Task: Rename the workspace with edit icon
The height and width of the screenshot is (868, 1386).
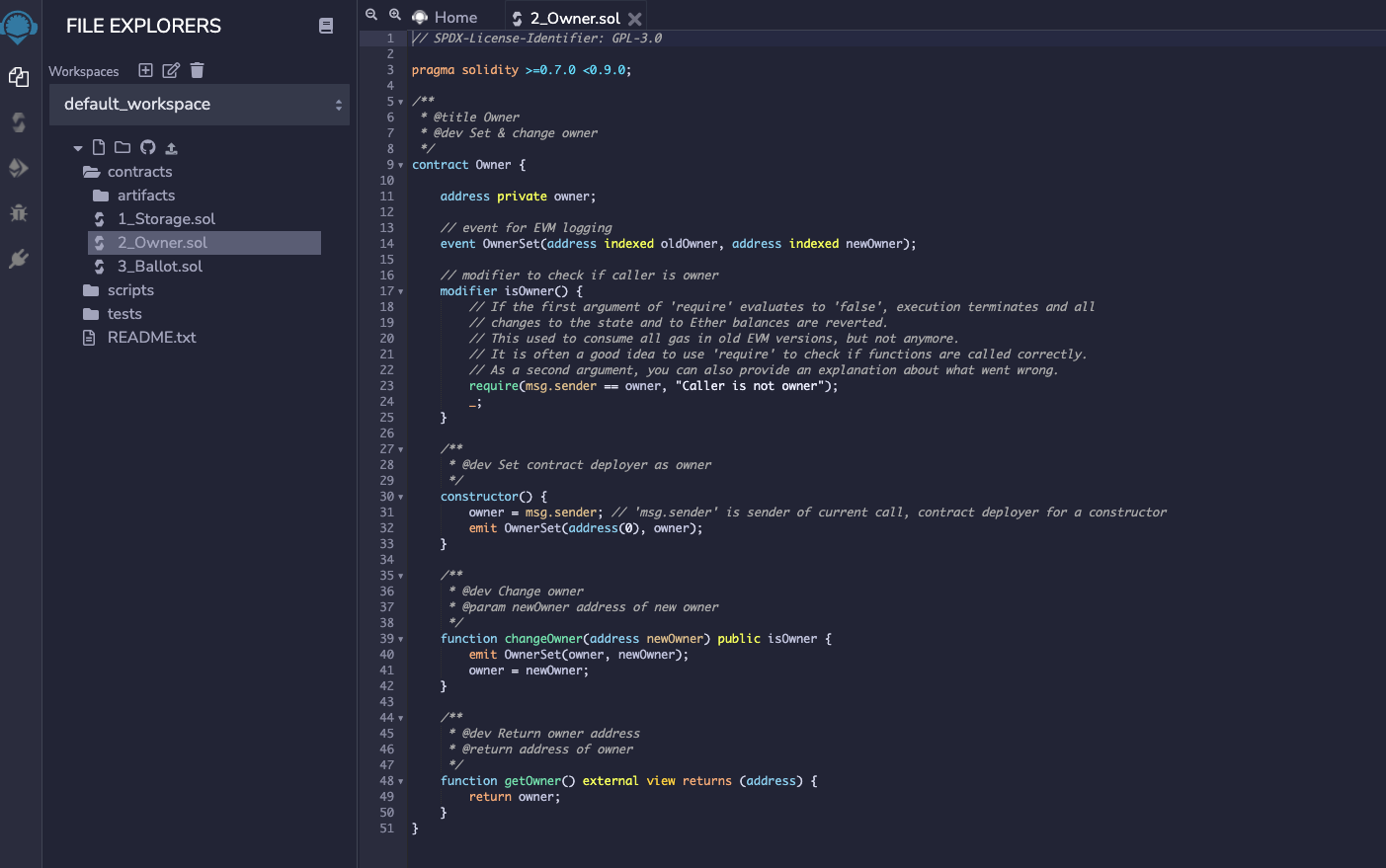Action: pyautogui.click(x=171, y=70)
